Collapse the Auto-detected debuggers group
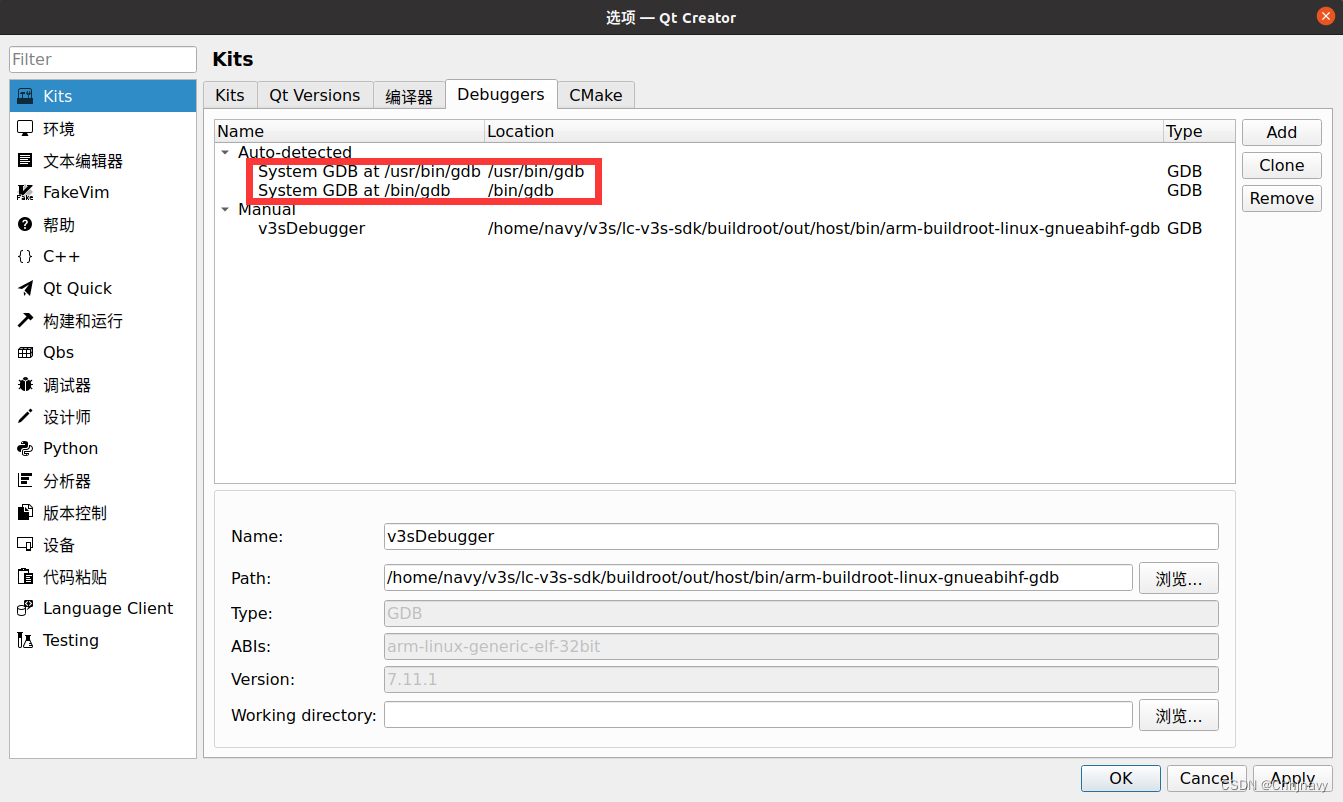 (225, 152)
